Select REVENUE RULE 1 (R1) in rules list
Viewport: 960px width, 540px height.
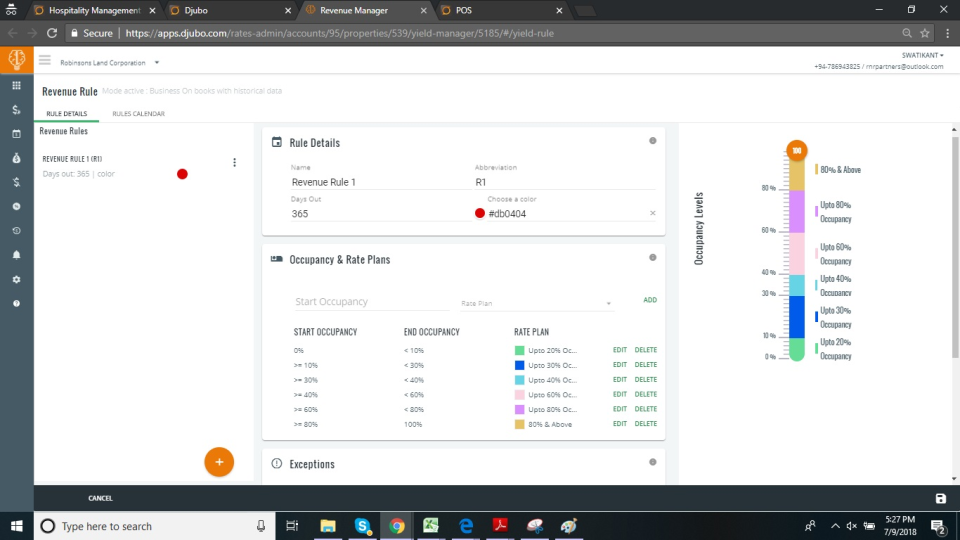pyautogui.click(x=72, y=159)
